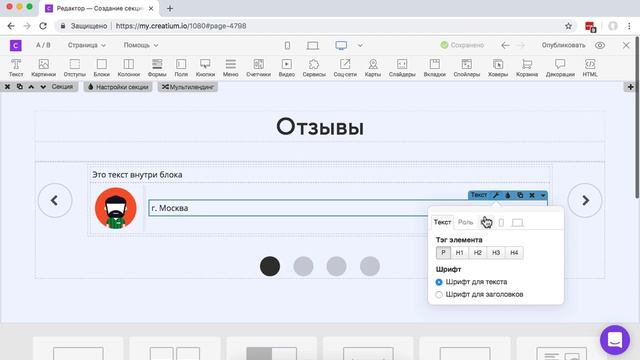Screen dimensions: 640x360
Task: Open the Декорации tool
Action: click(x=560, y=67)
